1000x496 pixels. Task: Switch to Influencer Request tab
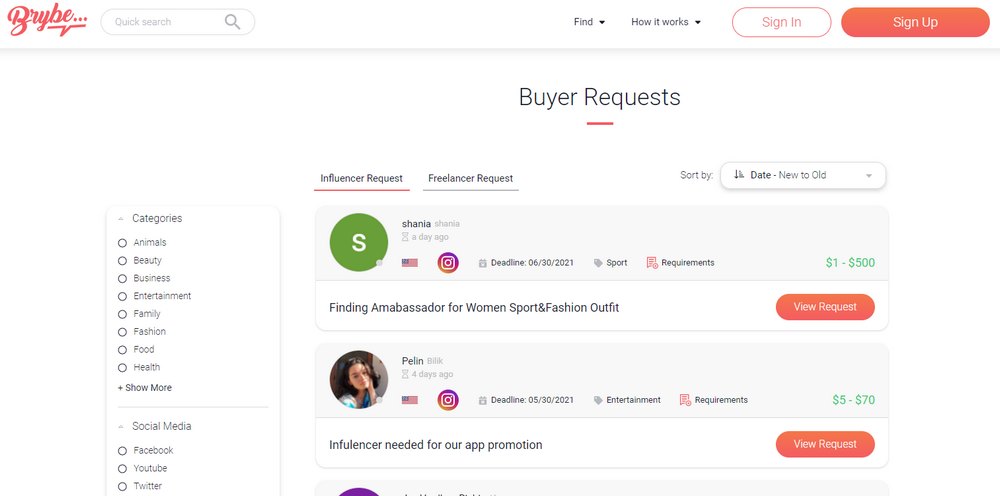tap(362, 179)
